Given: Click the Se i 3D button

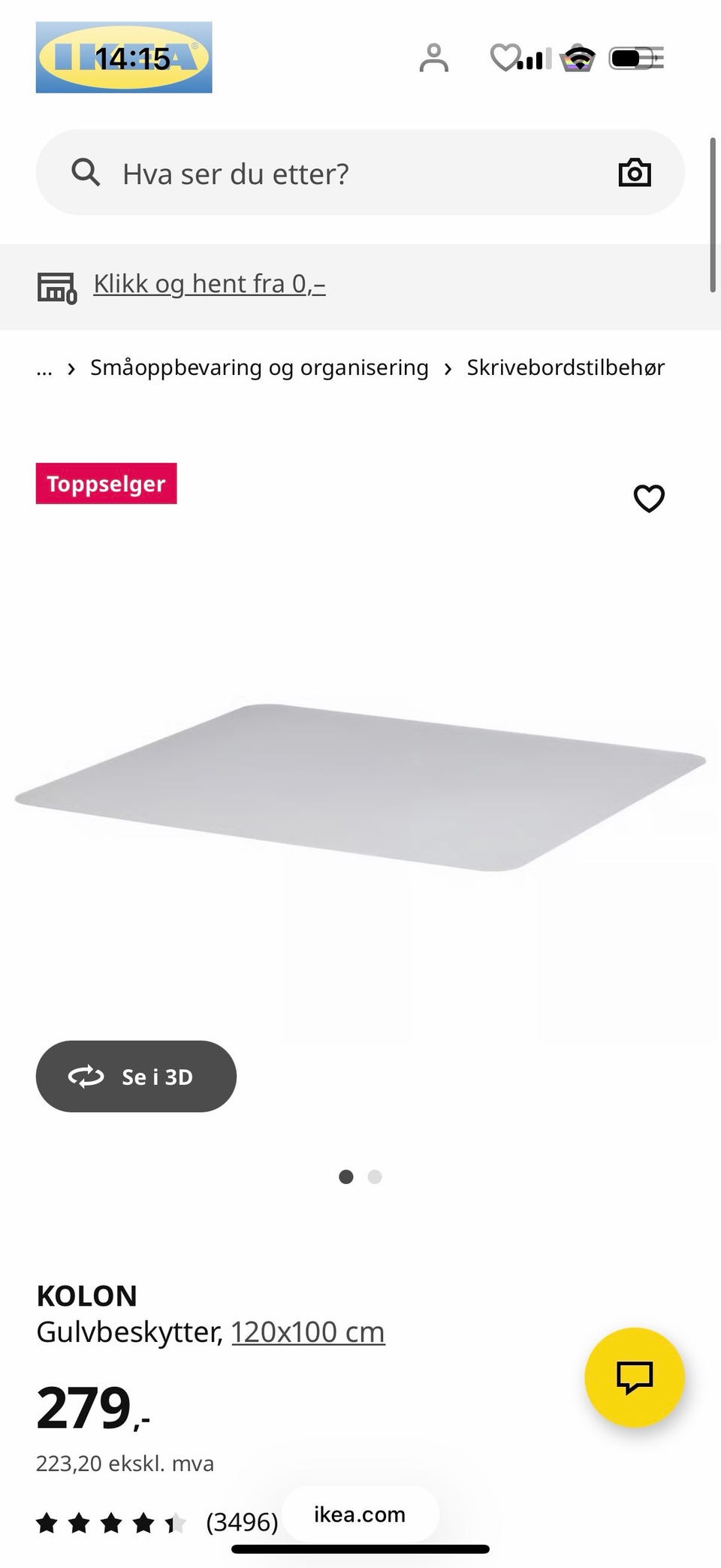Looking at the screenshot, I should point(136,1076).
